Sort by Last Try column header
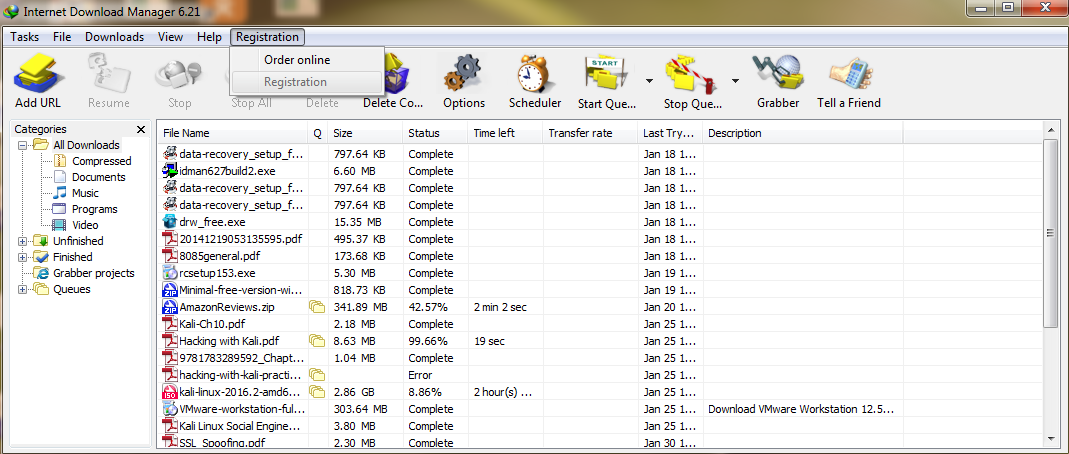This screenshot has height=454, width=1069. pos(671,134)
